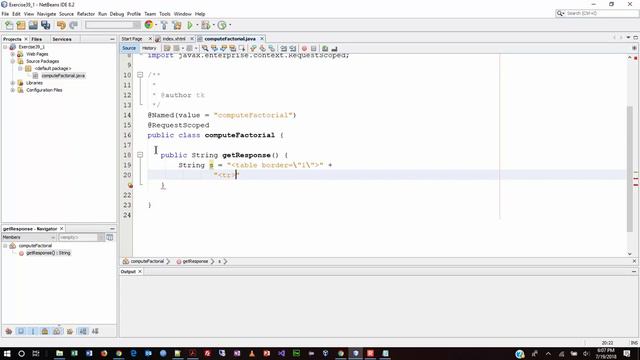The height and width of the screenshot is (360, 640).
Task: Click the Chrome browser selector icon
Action: [149, 25]
